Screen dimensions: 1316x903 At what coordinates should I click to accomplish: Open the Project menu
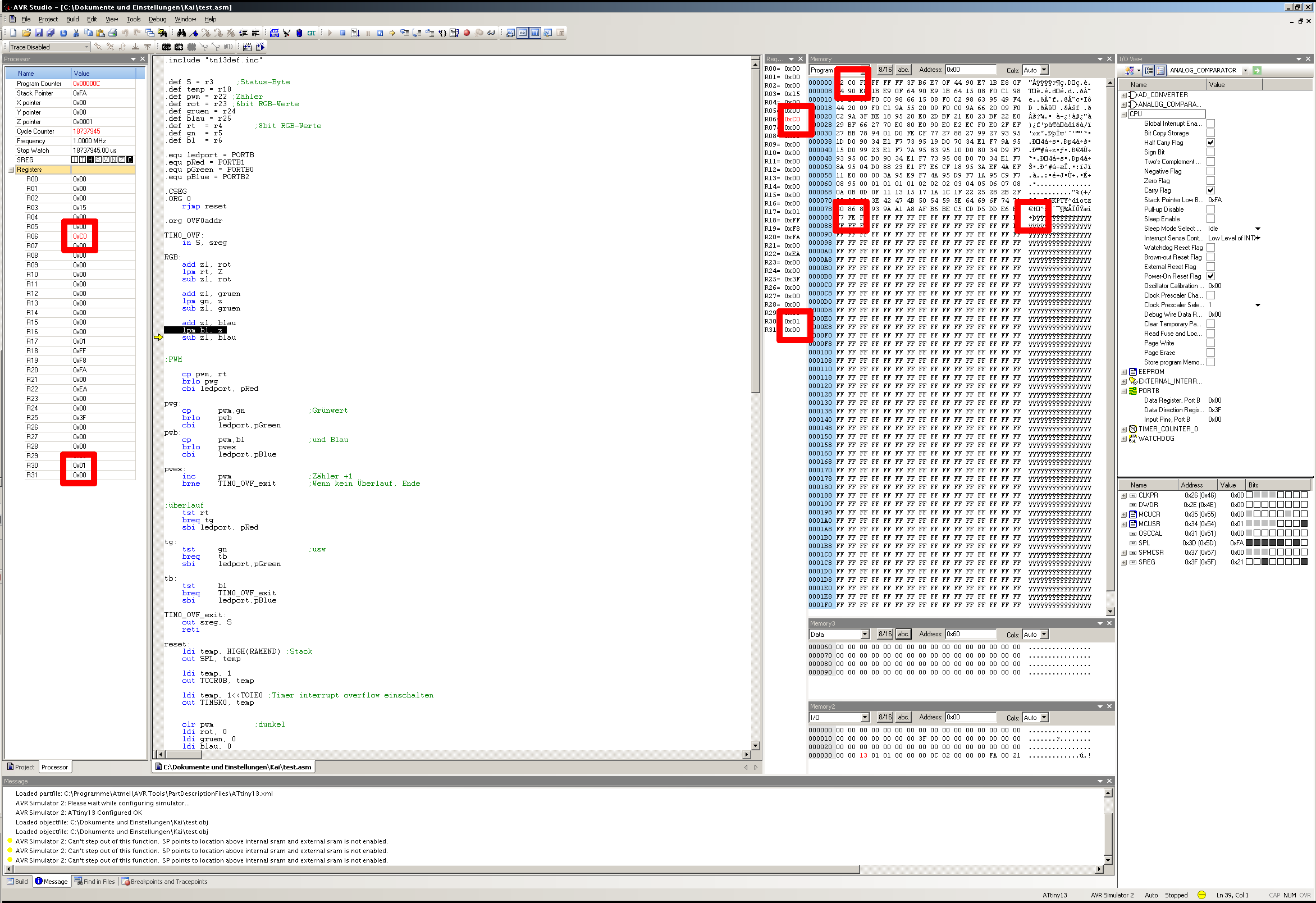(x=48, y=19)
